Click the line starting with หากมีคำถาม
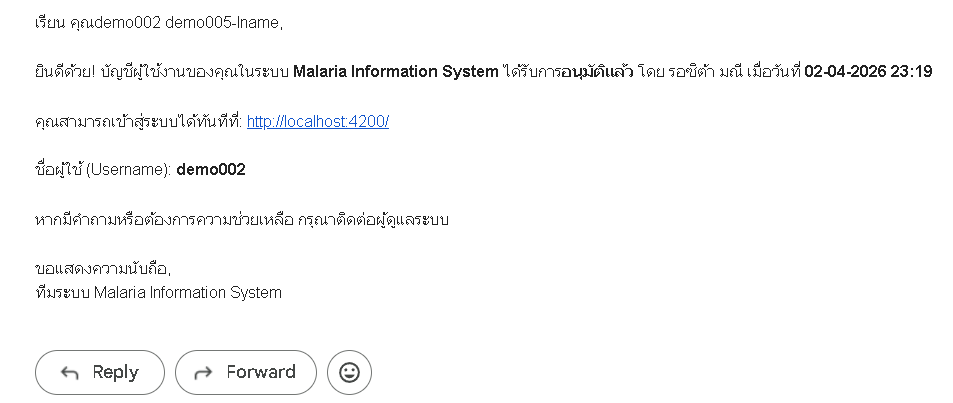This screenshot has height=403, width=953. click(241, 219)
